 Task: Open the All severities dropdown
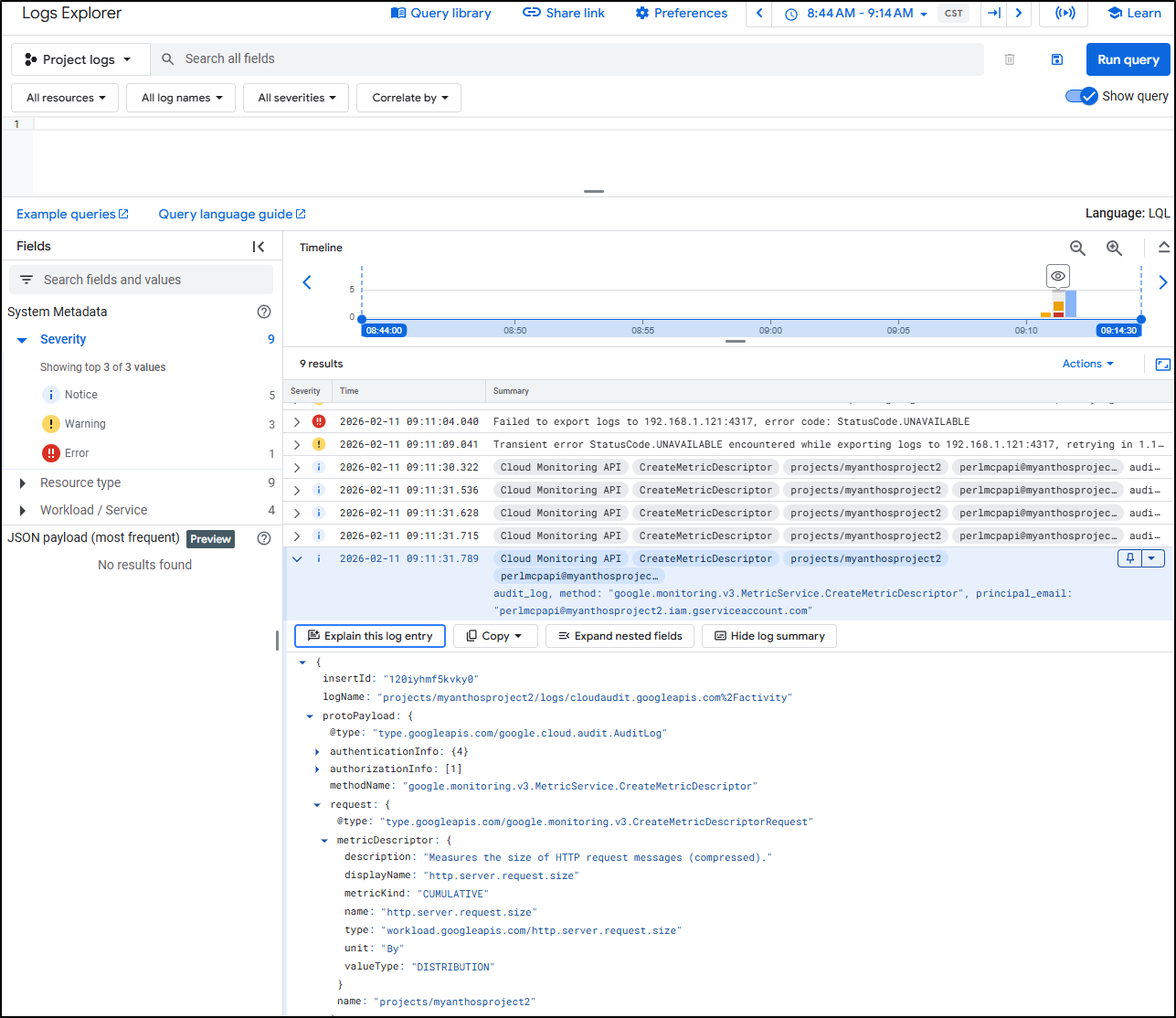(296, 98)
